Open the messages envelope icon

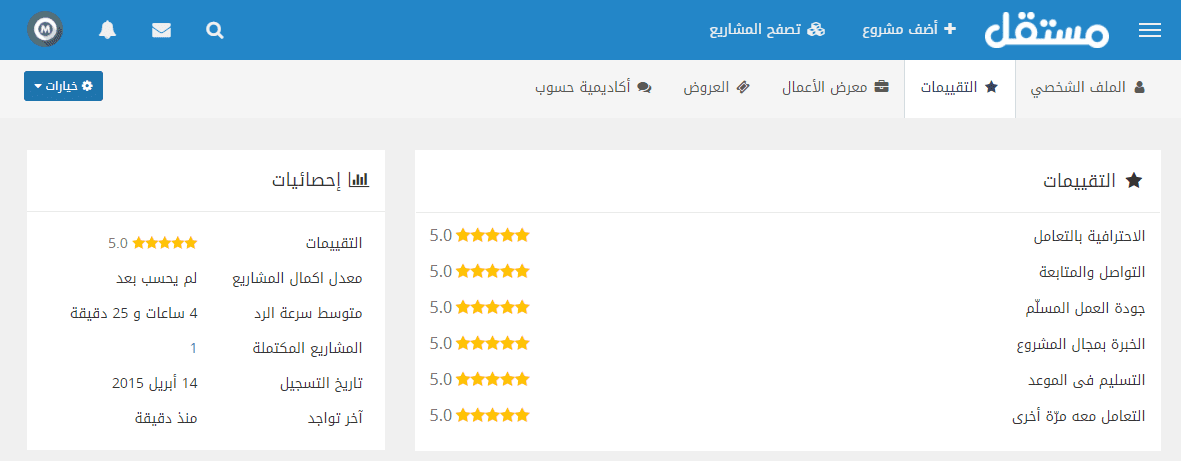pos(161,30)
